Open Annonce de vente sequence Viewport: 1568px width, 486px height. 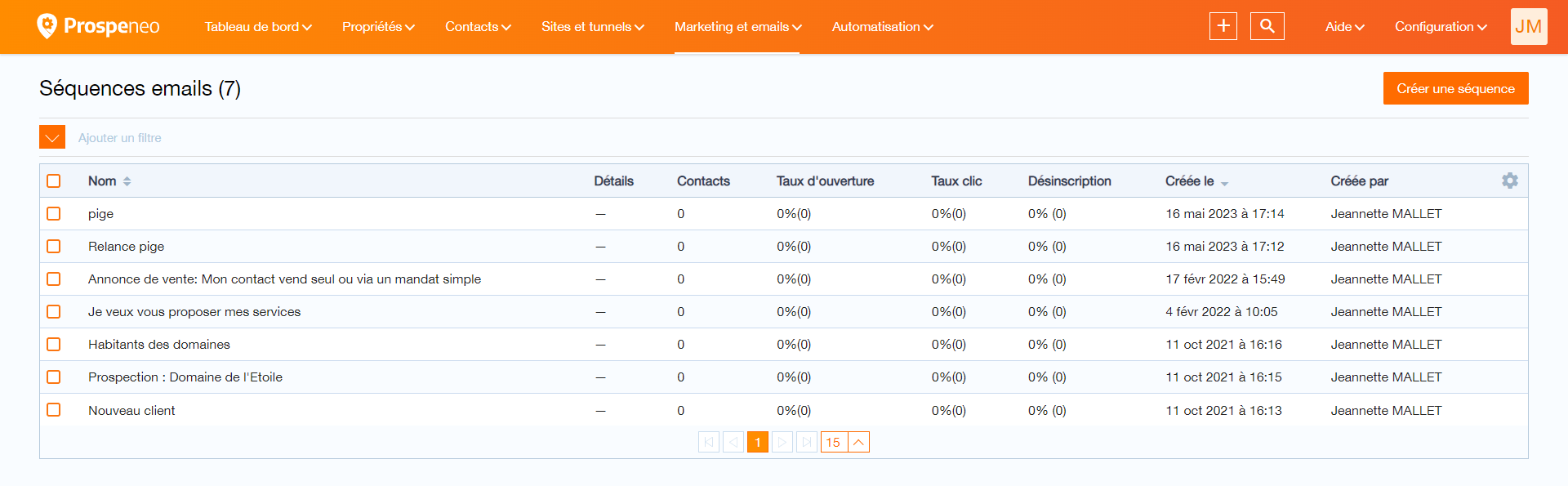tap(284, 279)
